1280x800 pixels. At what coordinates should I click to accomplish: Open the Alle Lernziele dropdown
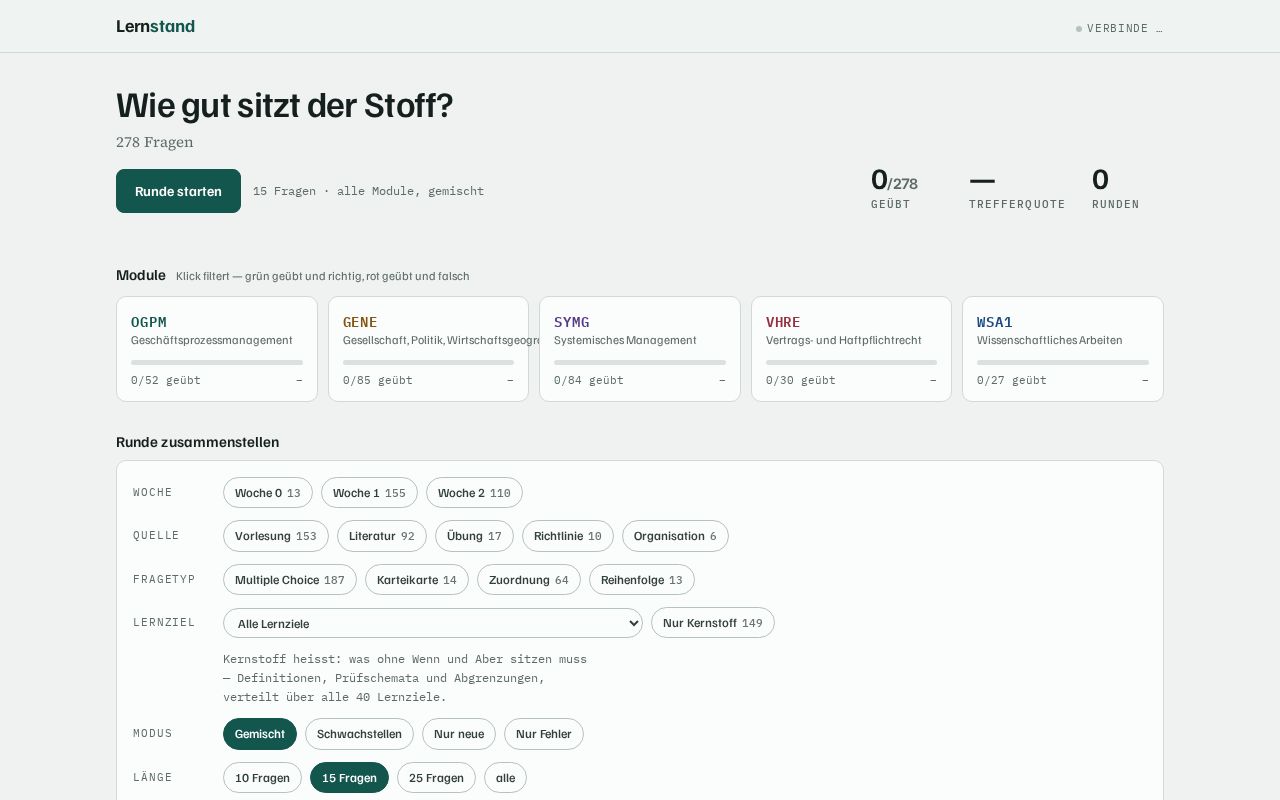point(433,623)
